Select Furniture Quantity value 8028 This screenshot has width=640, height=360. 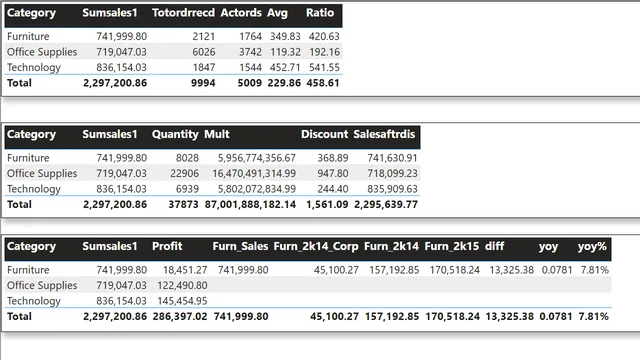click(x=187, y=158)
